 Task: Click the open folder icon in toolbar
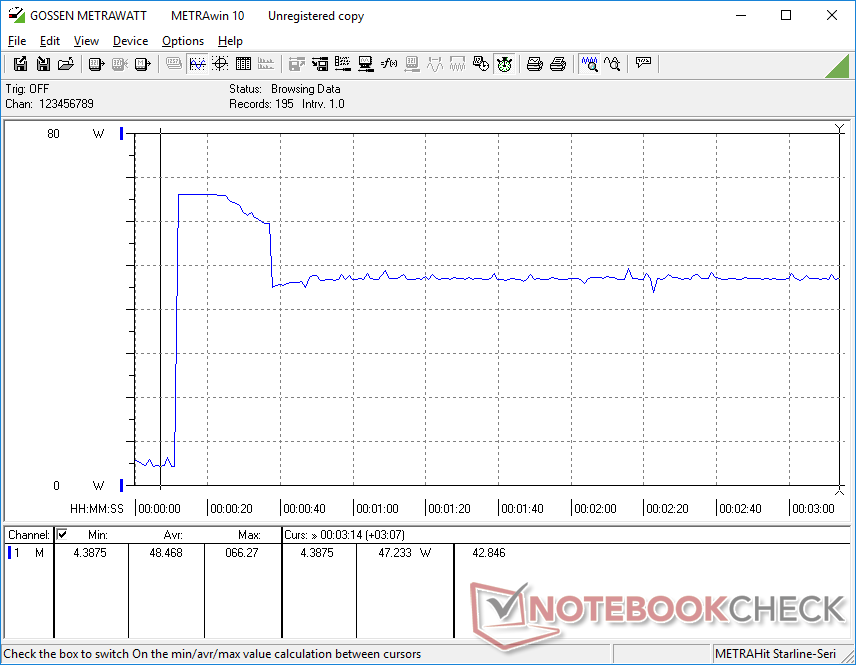[x=66, y=64]
